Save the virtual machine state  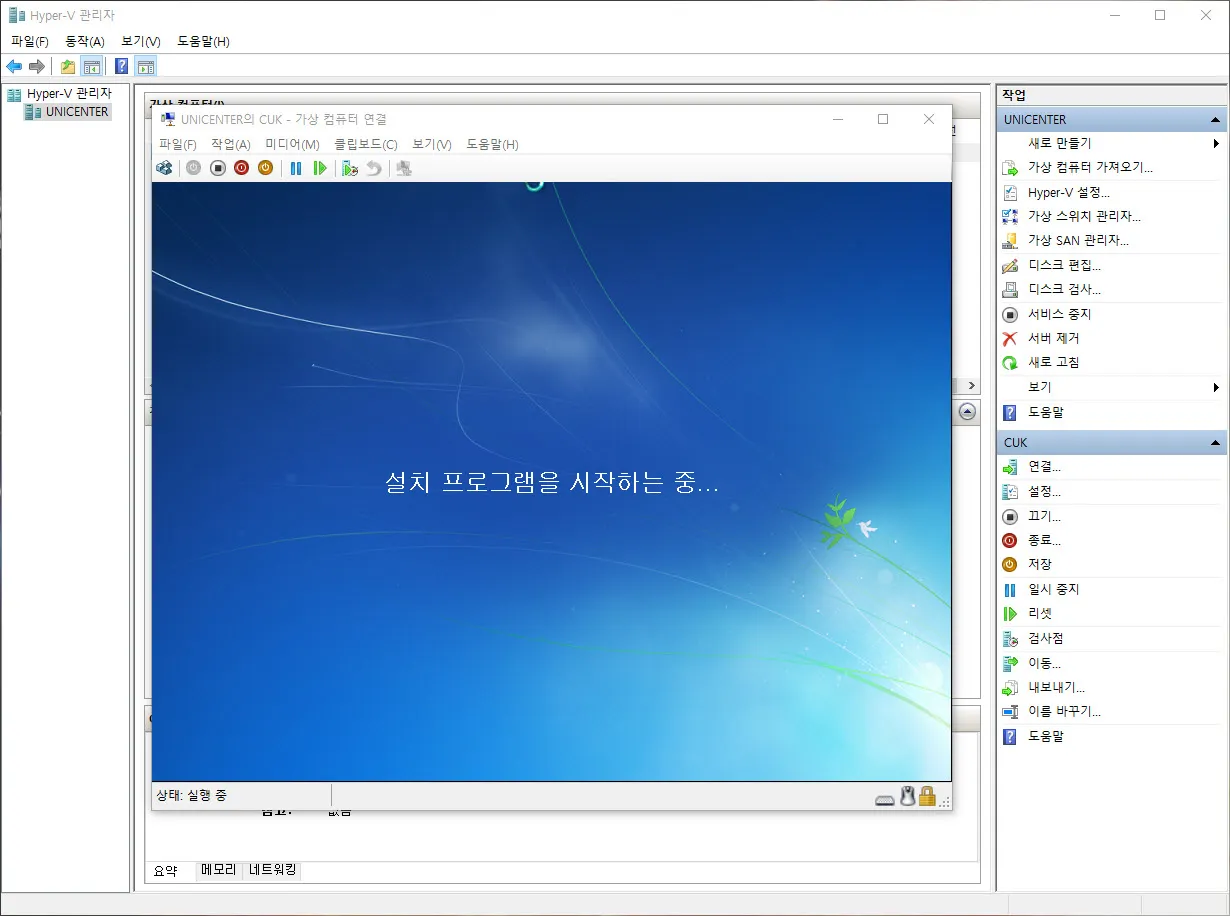point(265,168)
